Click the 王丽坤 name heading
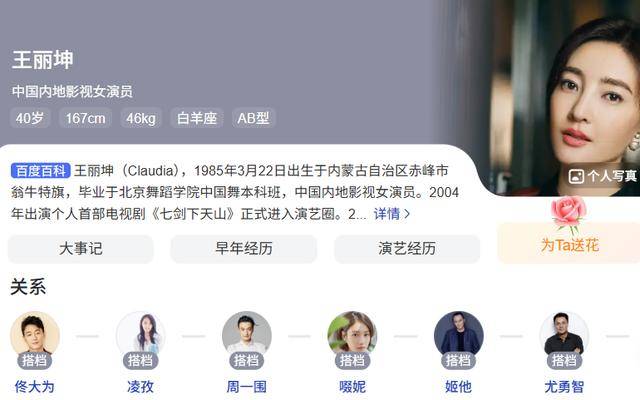The width and height of the screenshot is (640, 400). coord(42,60)
